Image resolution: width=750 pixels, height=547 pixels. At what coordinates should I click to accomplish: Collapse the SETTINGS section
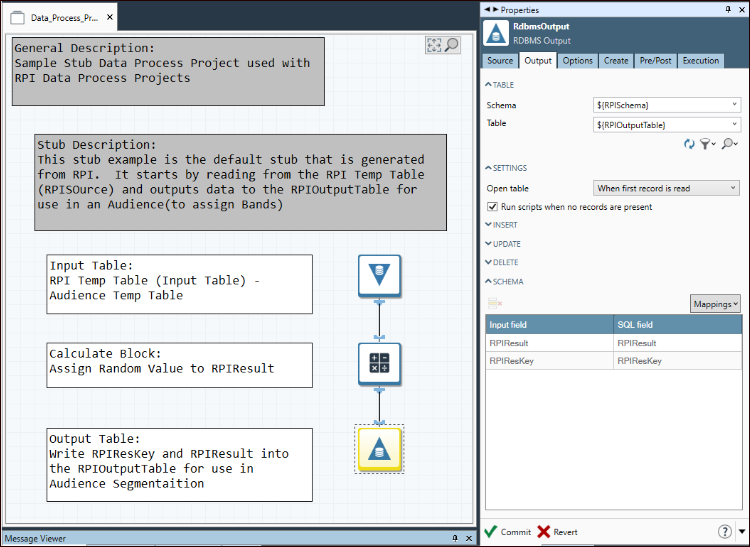click(x=510, y=168)
